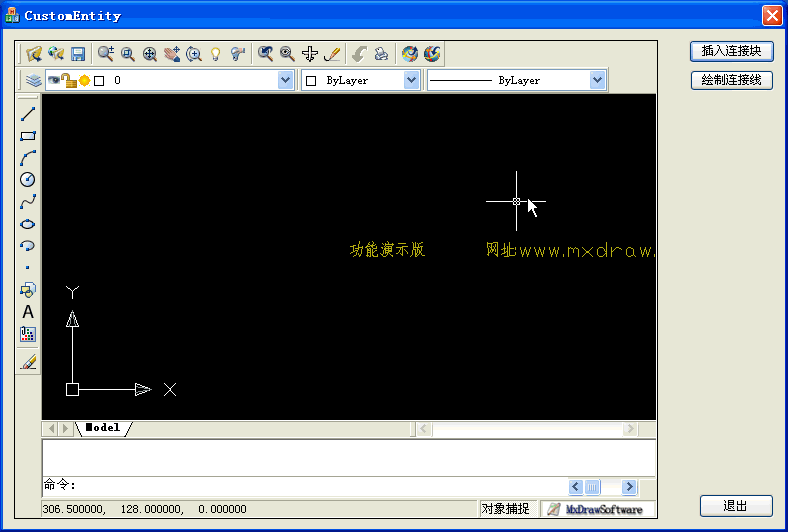Image resolution: width=788 pixels, height=532 pixels.
Task: Expand the layer name dropdown
Action: point(285,81)
